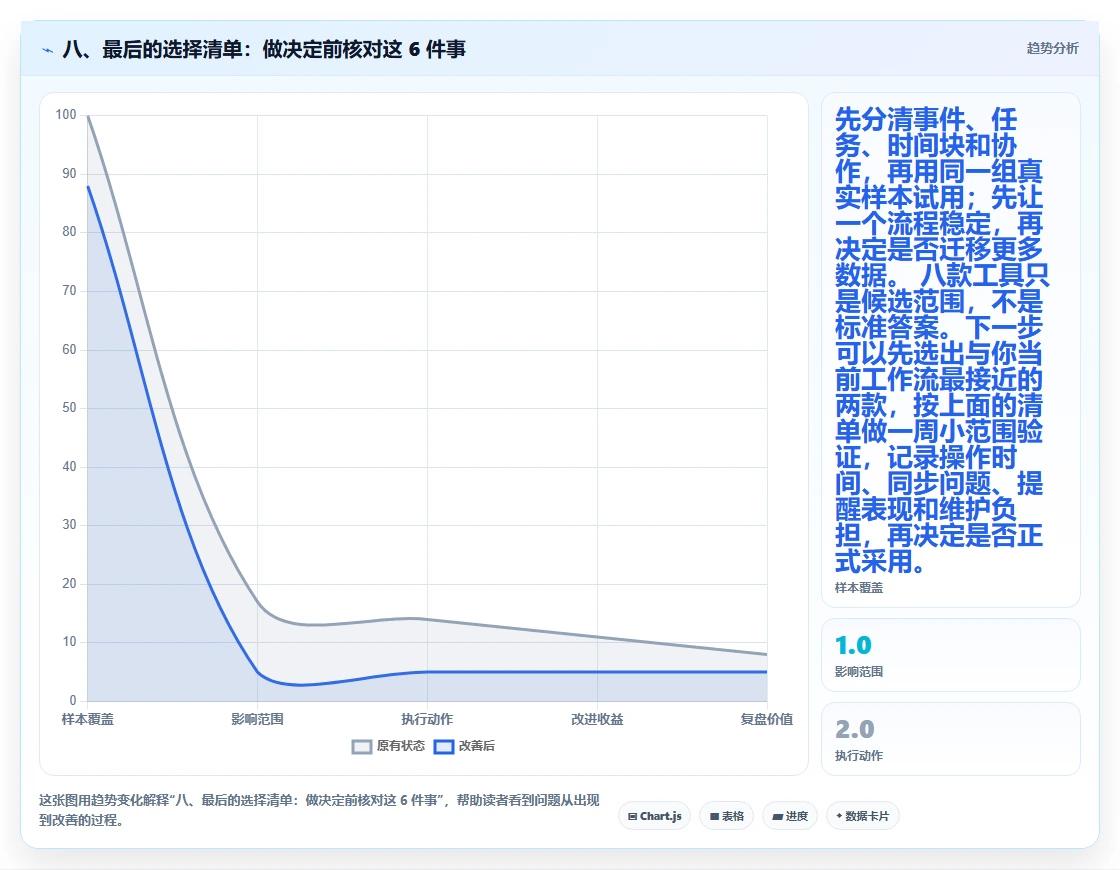Toggle the 原有状态 legend entry

pyautogui.click(x=388, y=746)
